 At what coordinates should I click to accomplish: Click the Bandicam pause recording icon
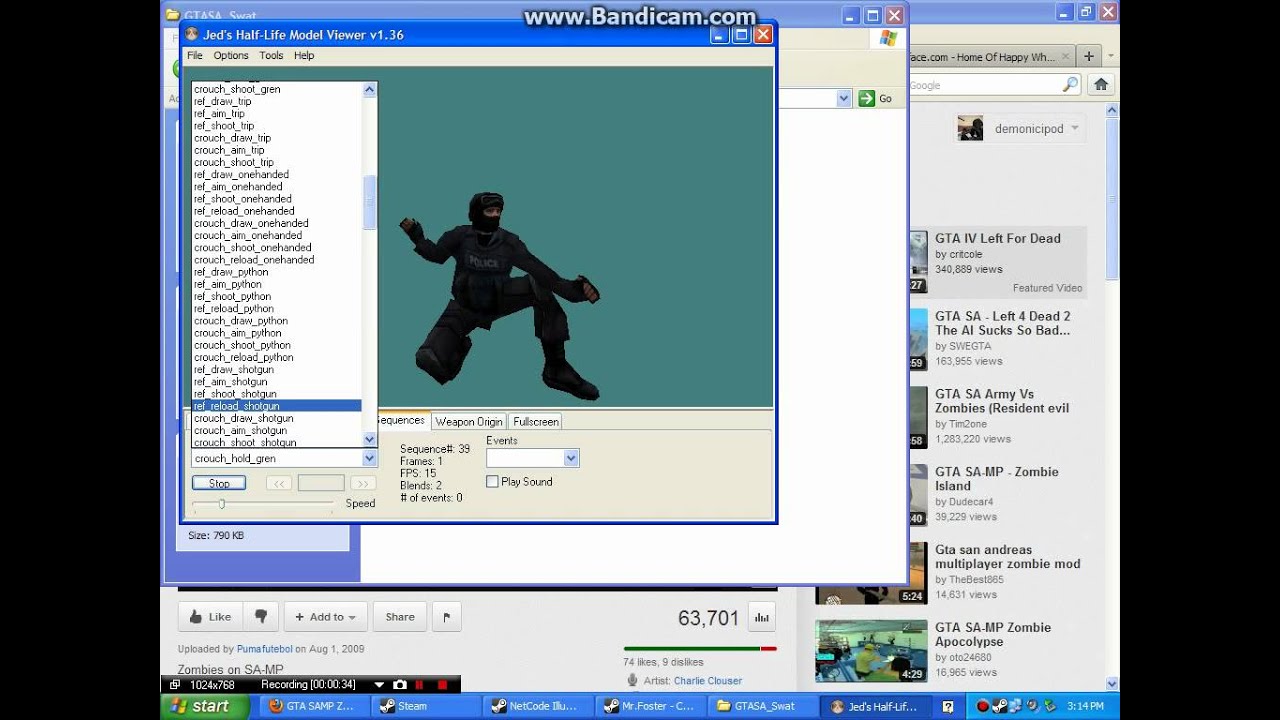pyautogui.click(x=420, y=685)
